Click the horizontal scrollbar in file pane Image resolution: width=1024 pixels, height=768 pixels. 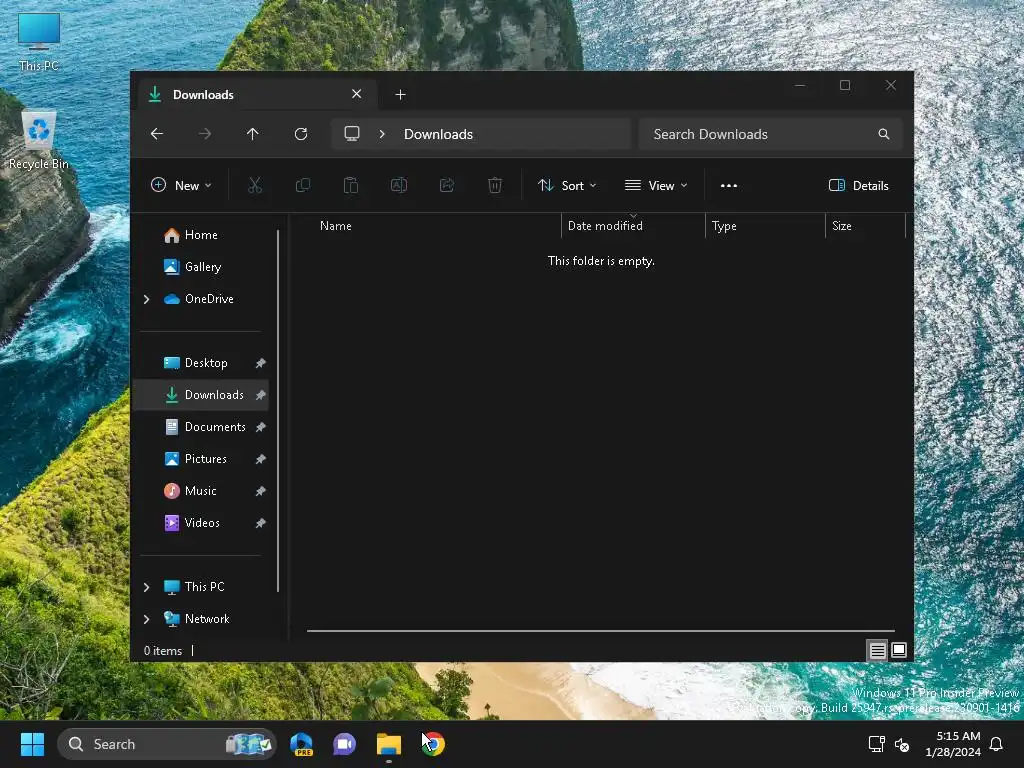601,631
